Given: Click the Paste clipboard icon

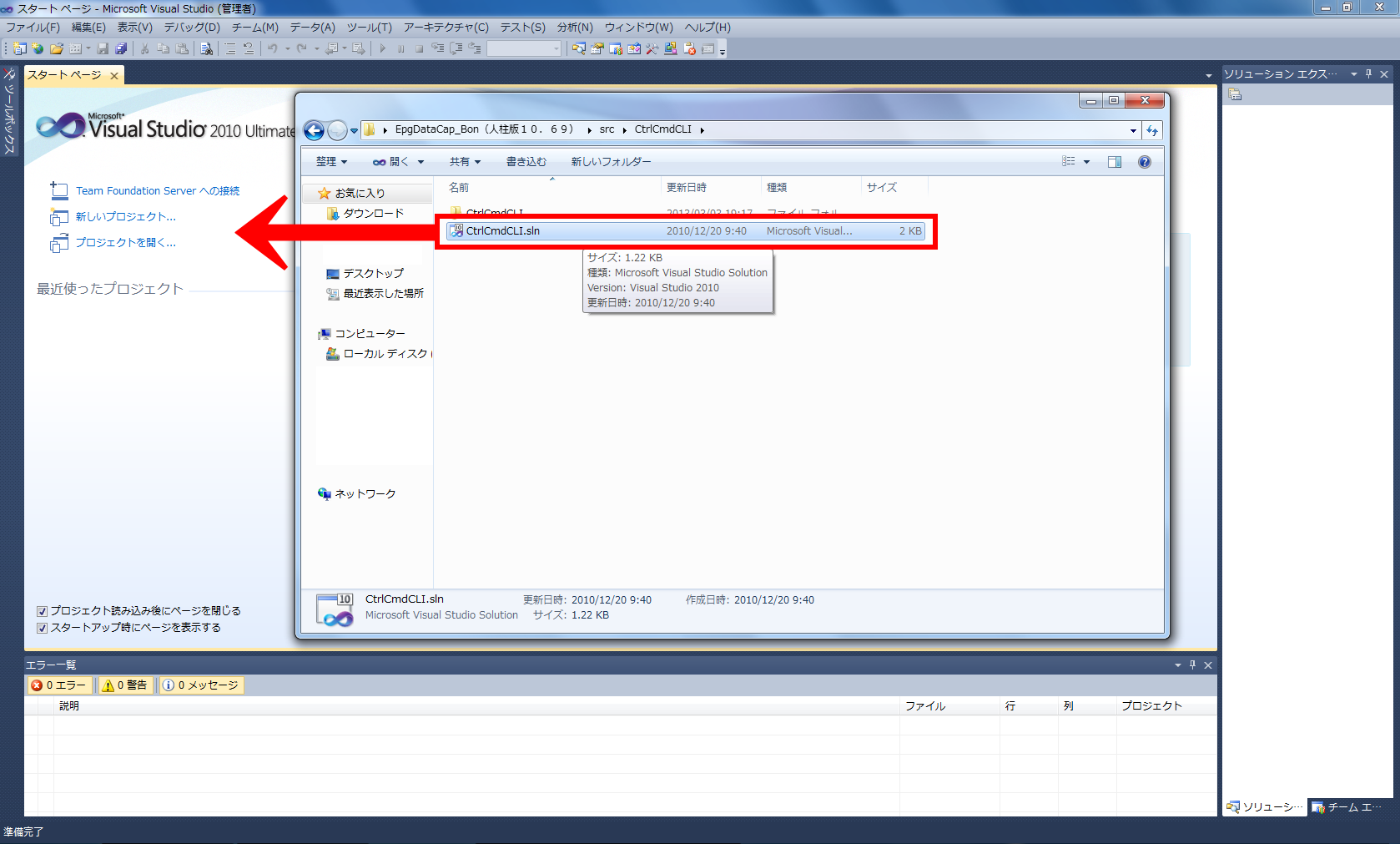Looking at the screenshot, I should [x=181, y=48].
